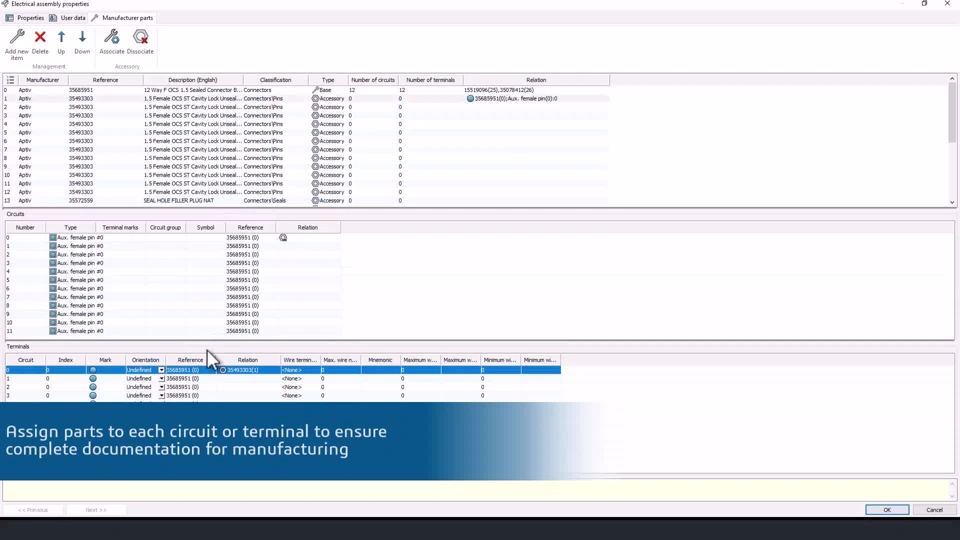
Task: Click the relation icon in circuit row 0
Action: click(x=283, y=238)
